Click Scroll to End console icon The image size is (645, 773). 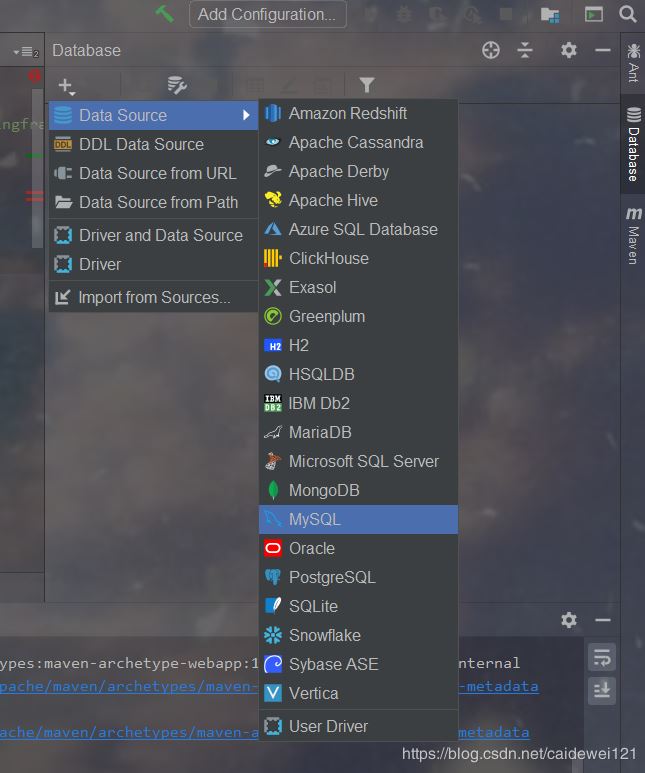(602, 690)
